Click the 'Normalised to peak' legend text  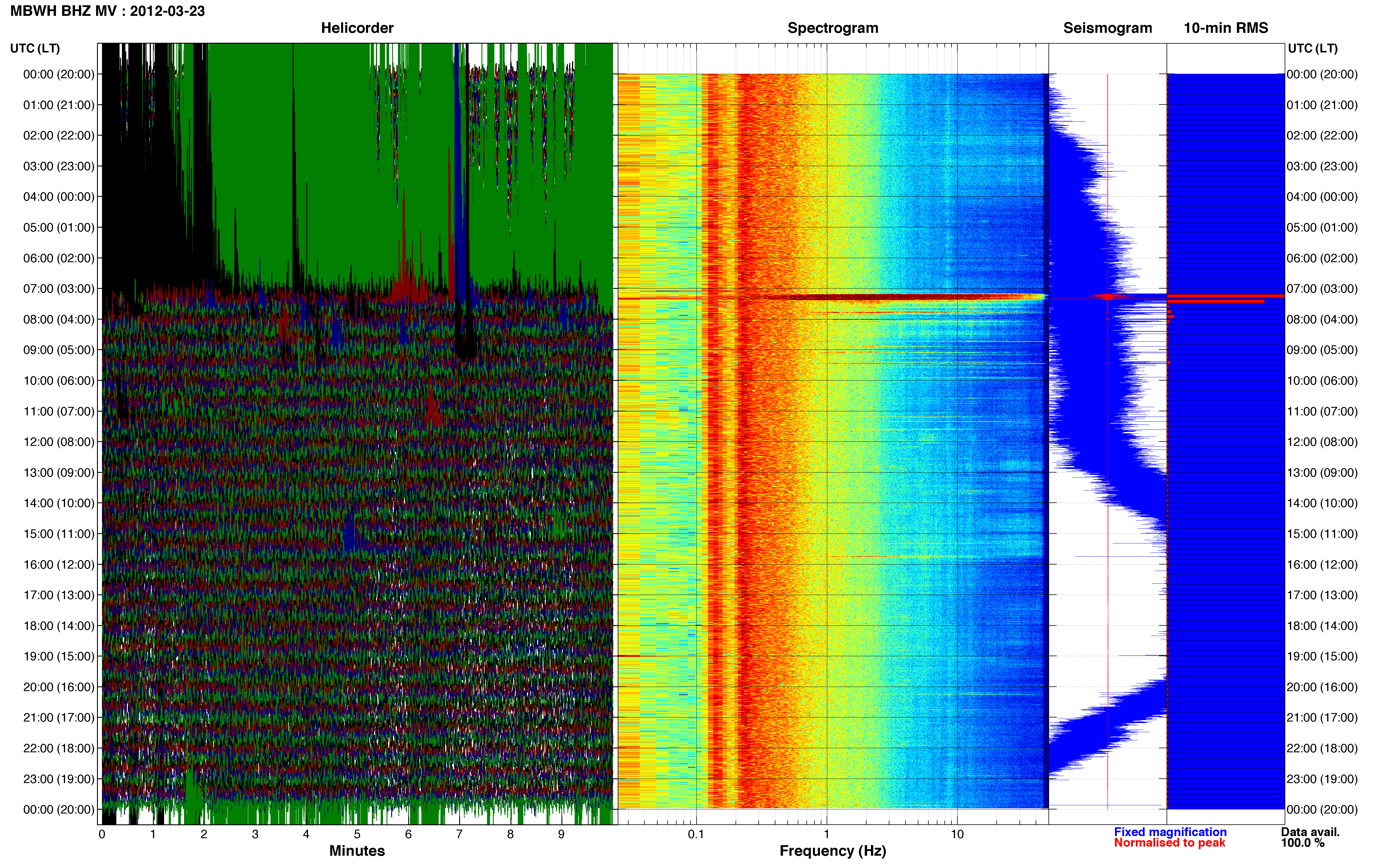(1170, 843)
